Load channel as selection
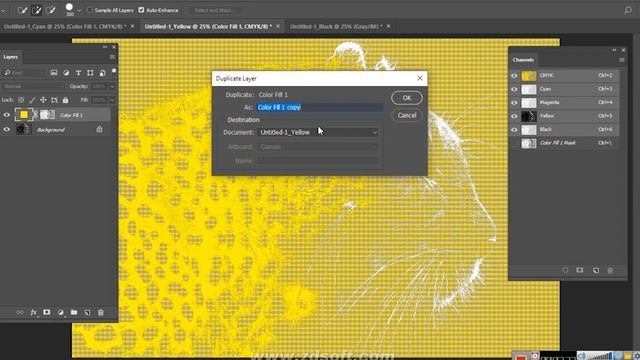This screenshot has height=360, width=640. click(565, 270)
